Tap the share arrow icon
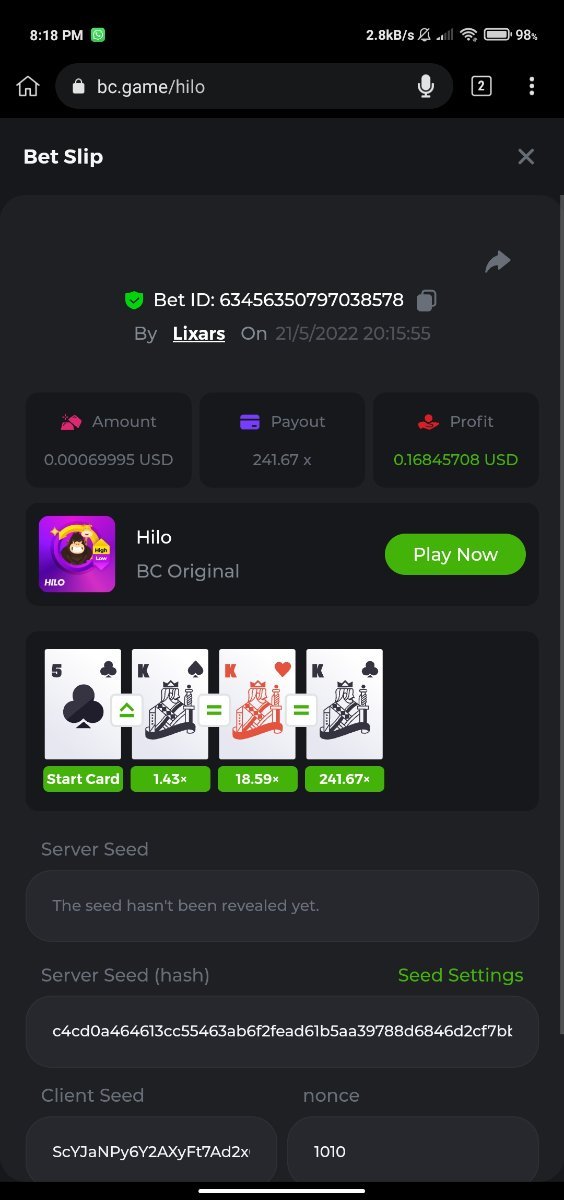The image size is (564, 1200). [x=497, y=261]
